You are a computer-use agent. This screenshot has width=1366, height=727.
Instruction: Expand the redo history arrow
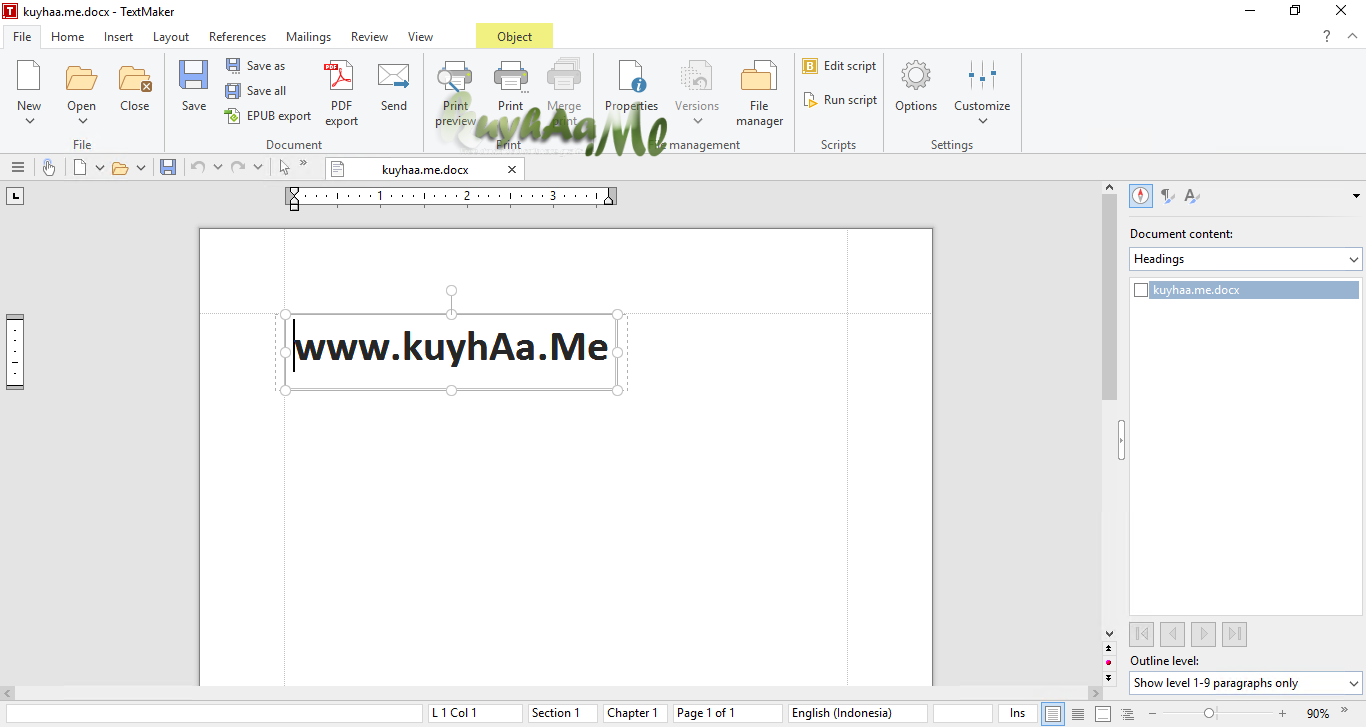click(257, 167)
